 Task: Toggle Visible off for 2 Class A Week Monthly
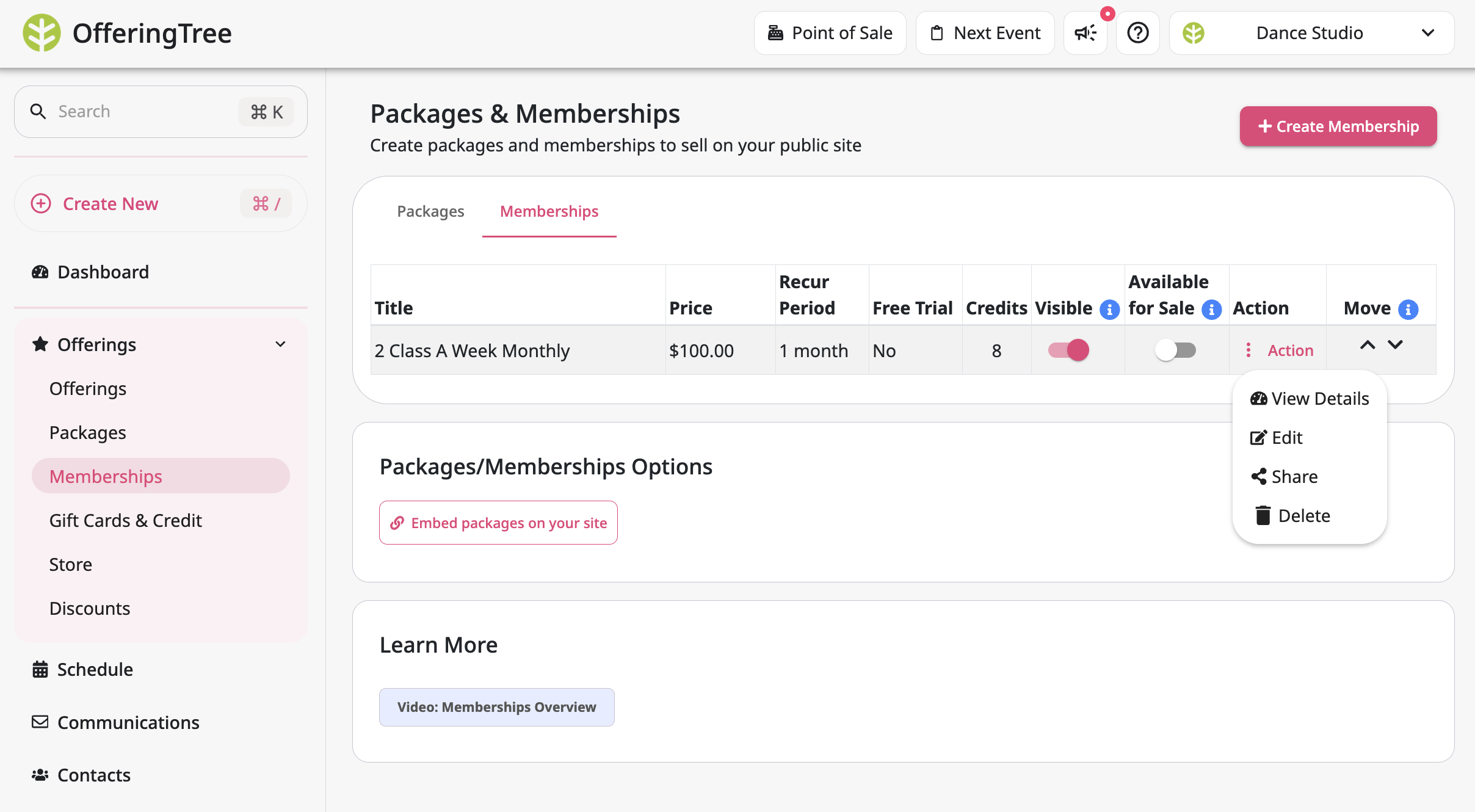pyautogui.click(x=1069, y=350)
